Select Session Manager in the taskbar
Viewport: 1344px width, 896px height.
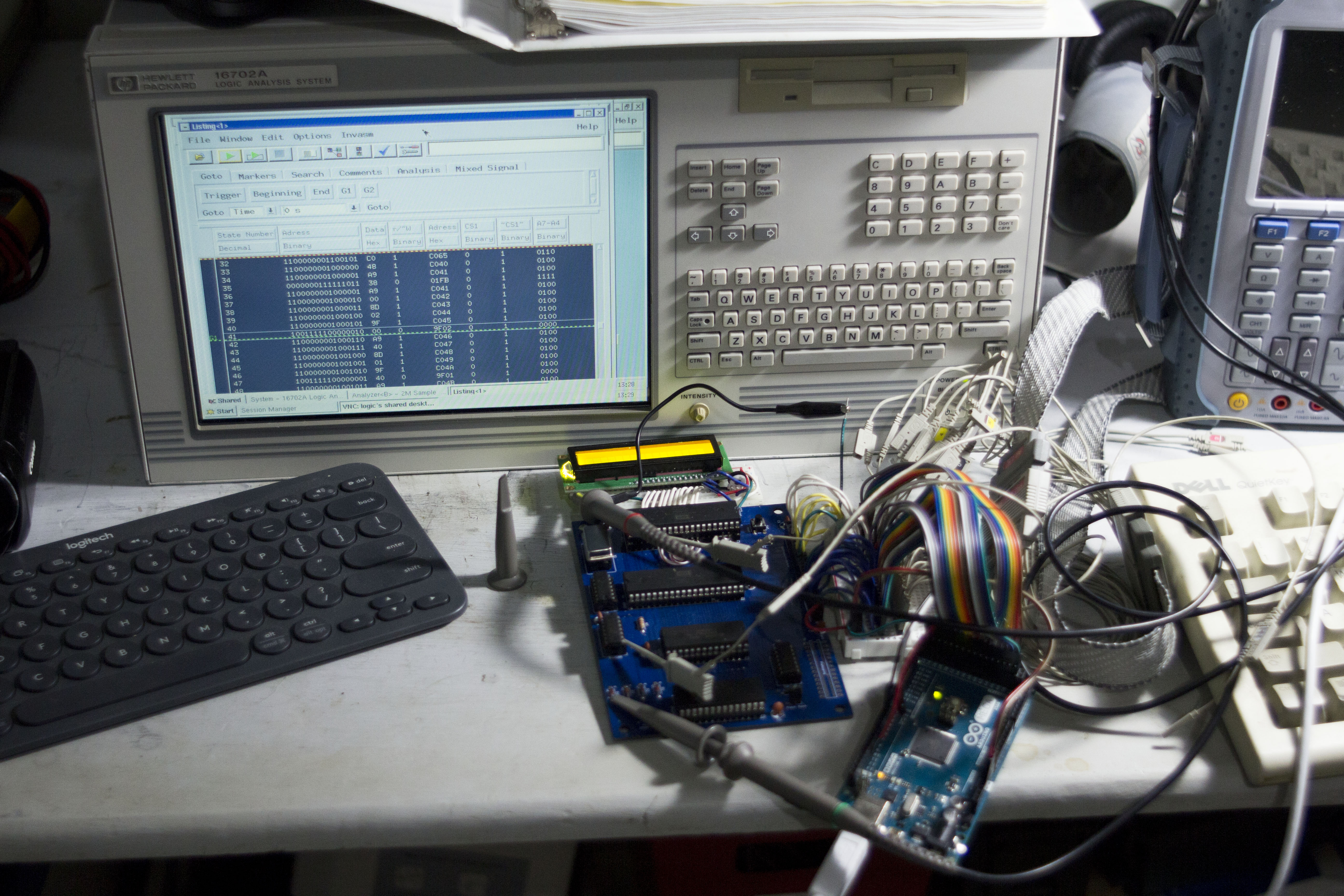(x=269, y=409)
